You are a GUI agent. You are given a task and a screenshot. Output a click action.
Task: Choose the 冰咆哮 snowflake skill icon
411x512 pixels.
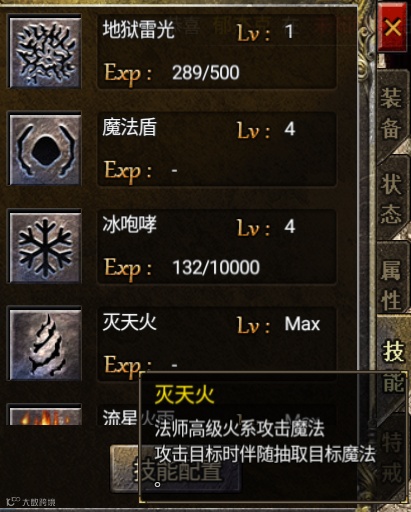click(x=45, y=247)
